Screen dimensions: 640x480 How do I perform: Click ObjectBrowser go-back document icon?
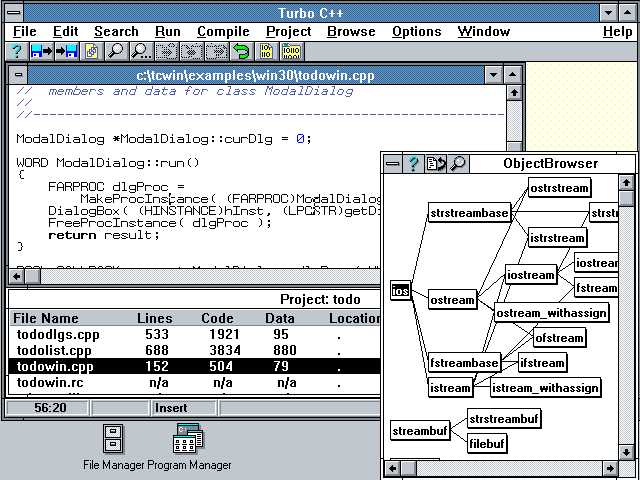(x=435, y=163)
